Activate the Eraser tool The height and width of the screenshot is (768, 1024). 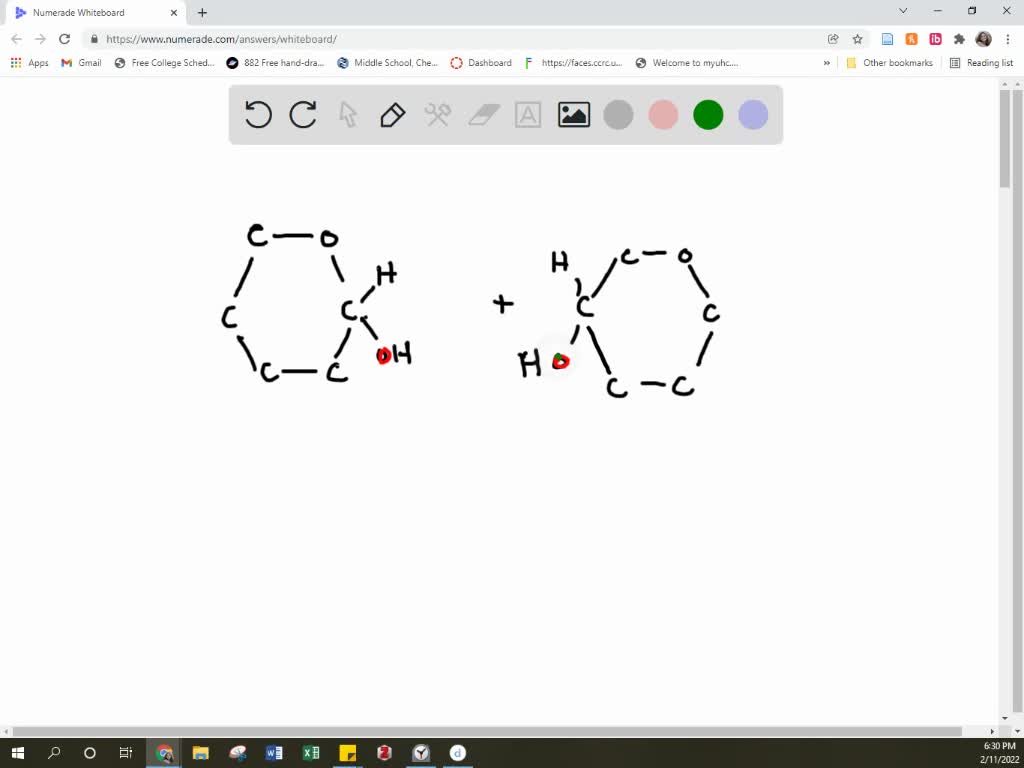pos(482,114)
